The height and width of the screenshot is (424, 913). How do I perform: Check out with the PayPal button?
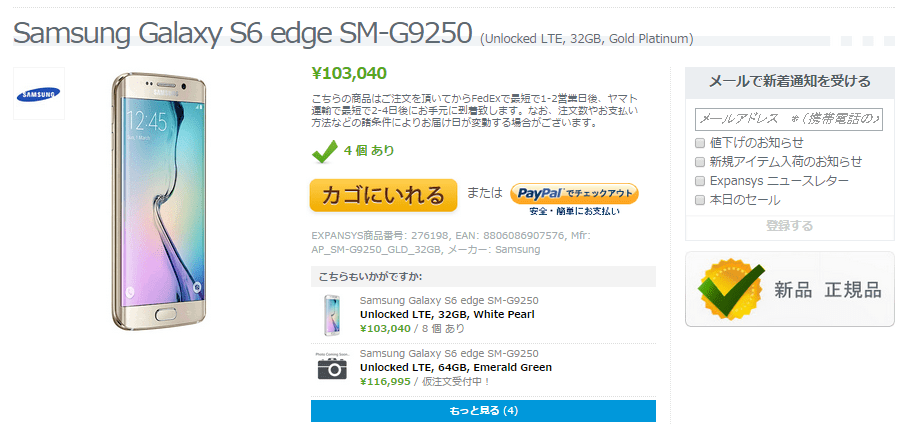(x=574, y=192)
